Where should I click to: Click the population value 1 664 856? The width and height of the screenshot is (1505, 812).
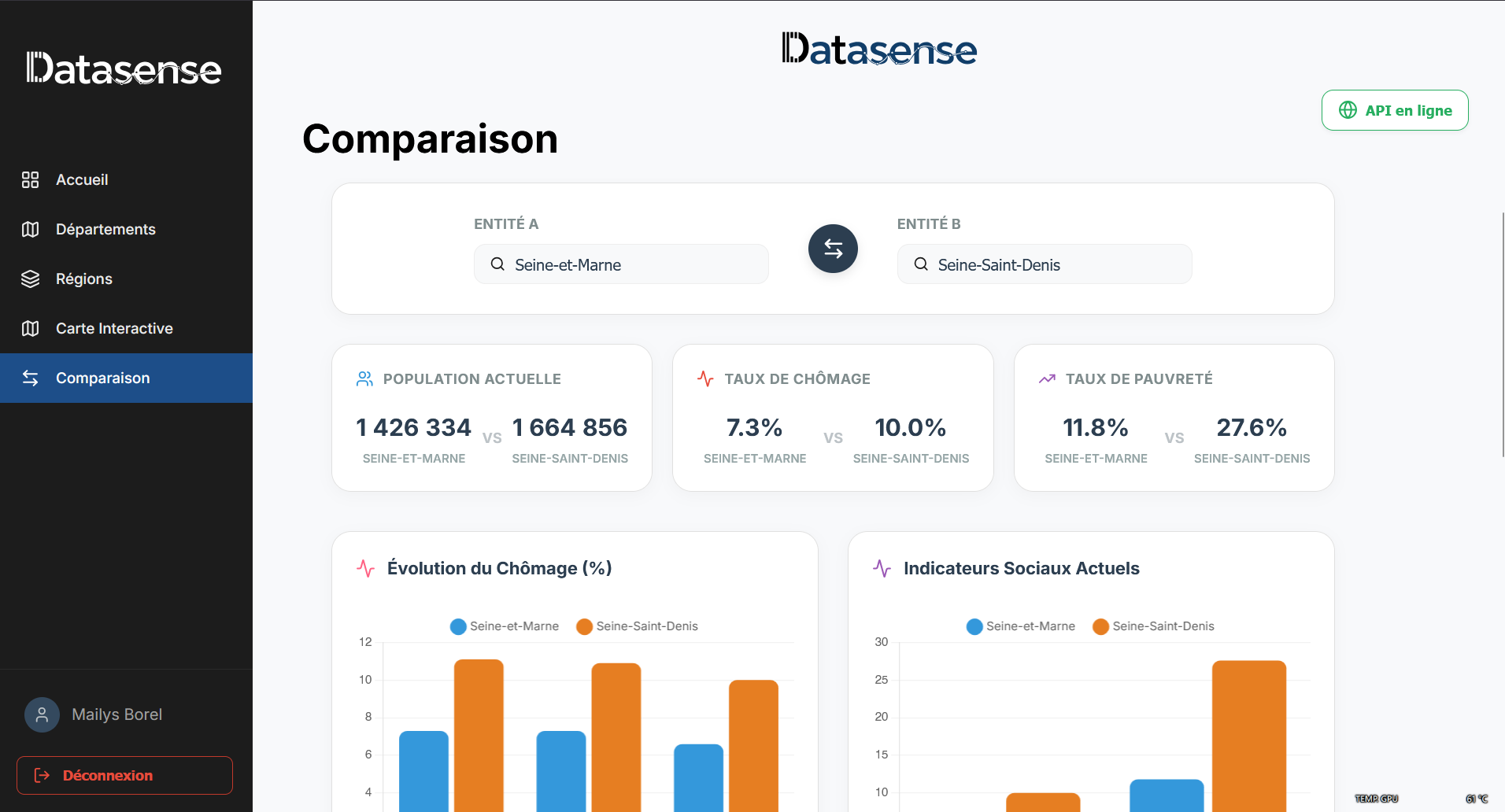570,427
